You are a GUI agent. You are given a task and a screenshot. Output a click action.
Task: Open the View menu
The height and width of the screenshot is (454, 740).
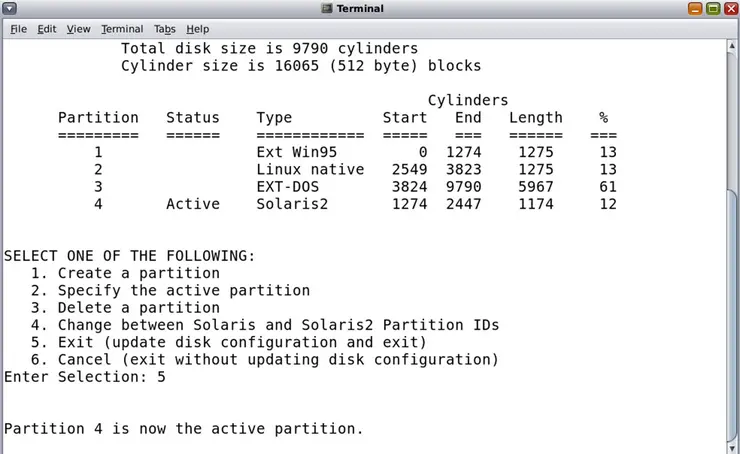point(78,29)
